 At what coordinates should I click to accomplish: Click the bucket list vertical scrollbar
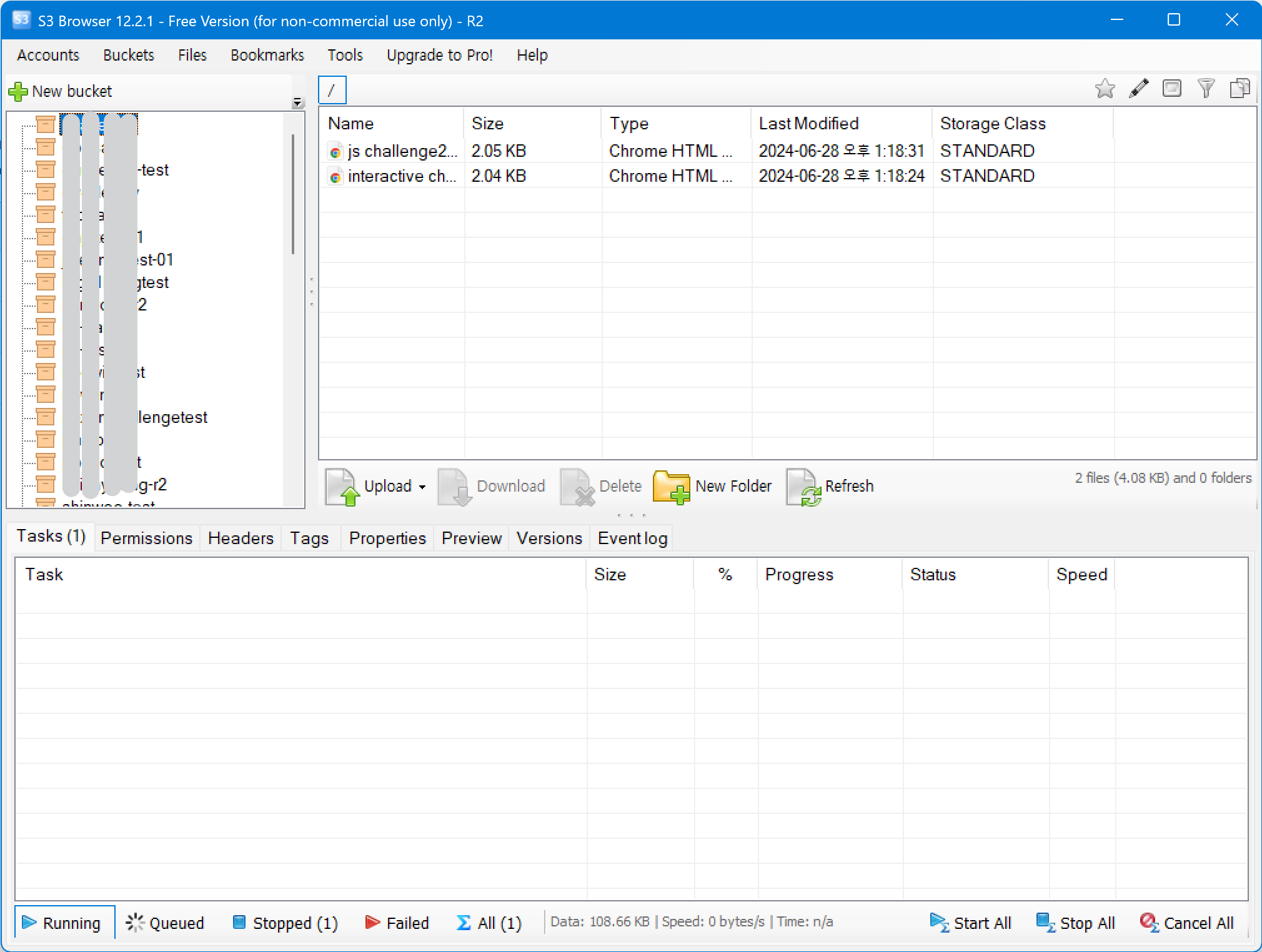(x=292, y=194)
